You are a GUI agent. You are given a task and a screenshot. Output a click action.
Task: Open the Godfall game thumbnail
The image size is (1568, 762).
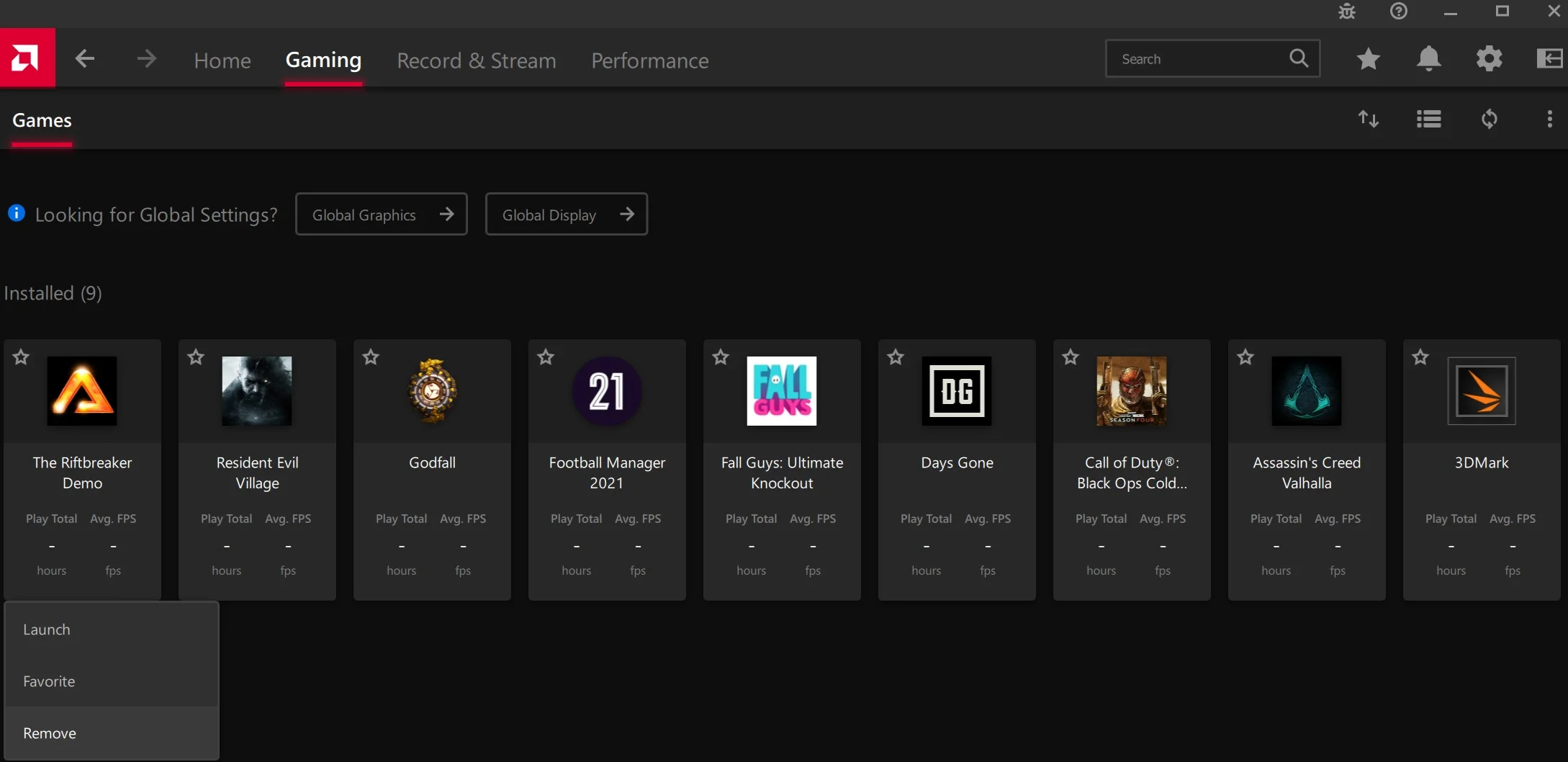(x=432, y=391)
